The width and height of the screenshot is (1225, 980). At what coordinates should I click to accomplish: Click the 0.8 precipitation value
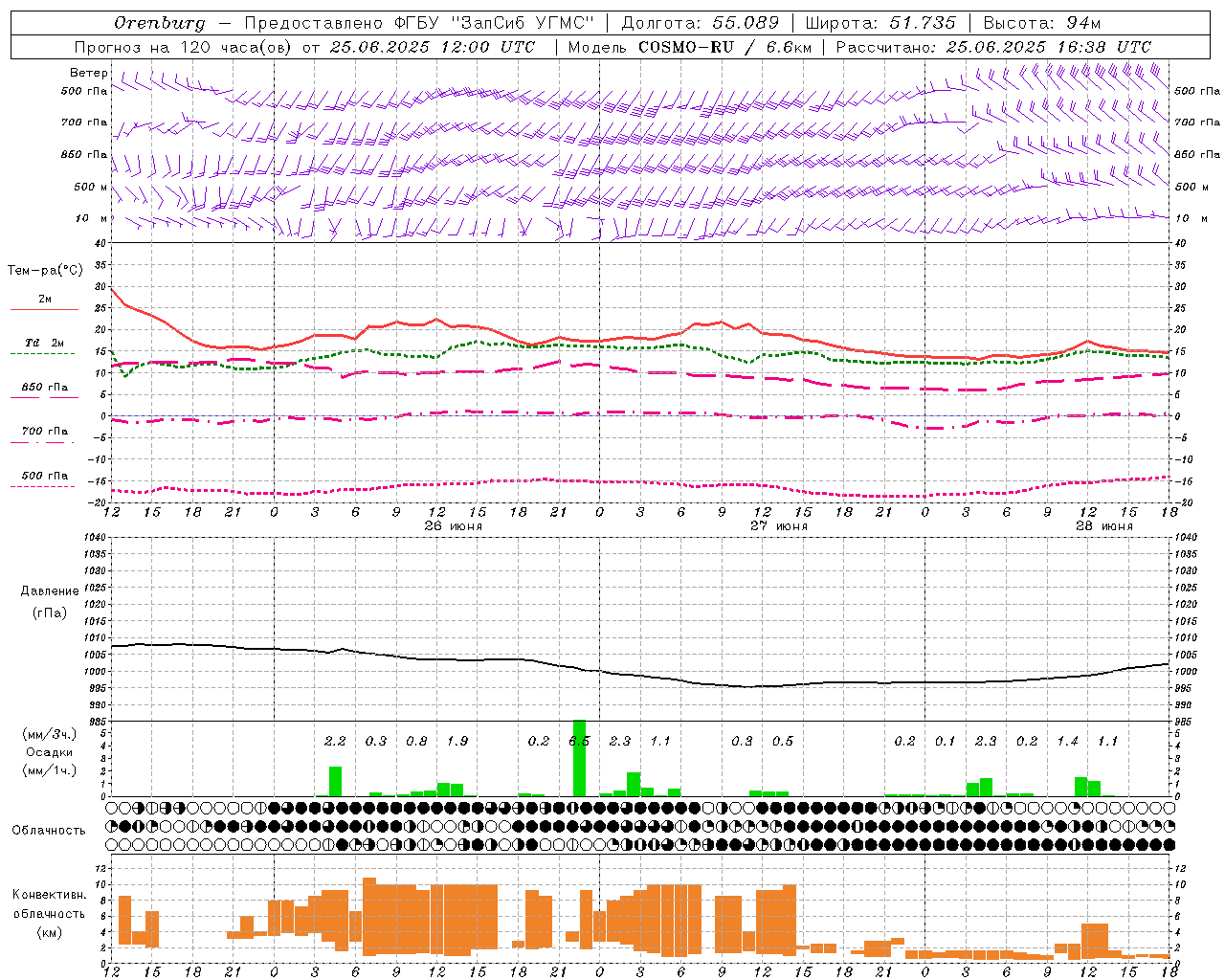tap(416, 742)
